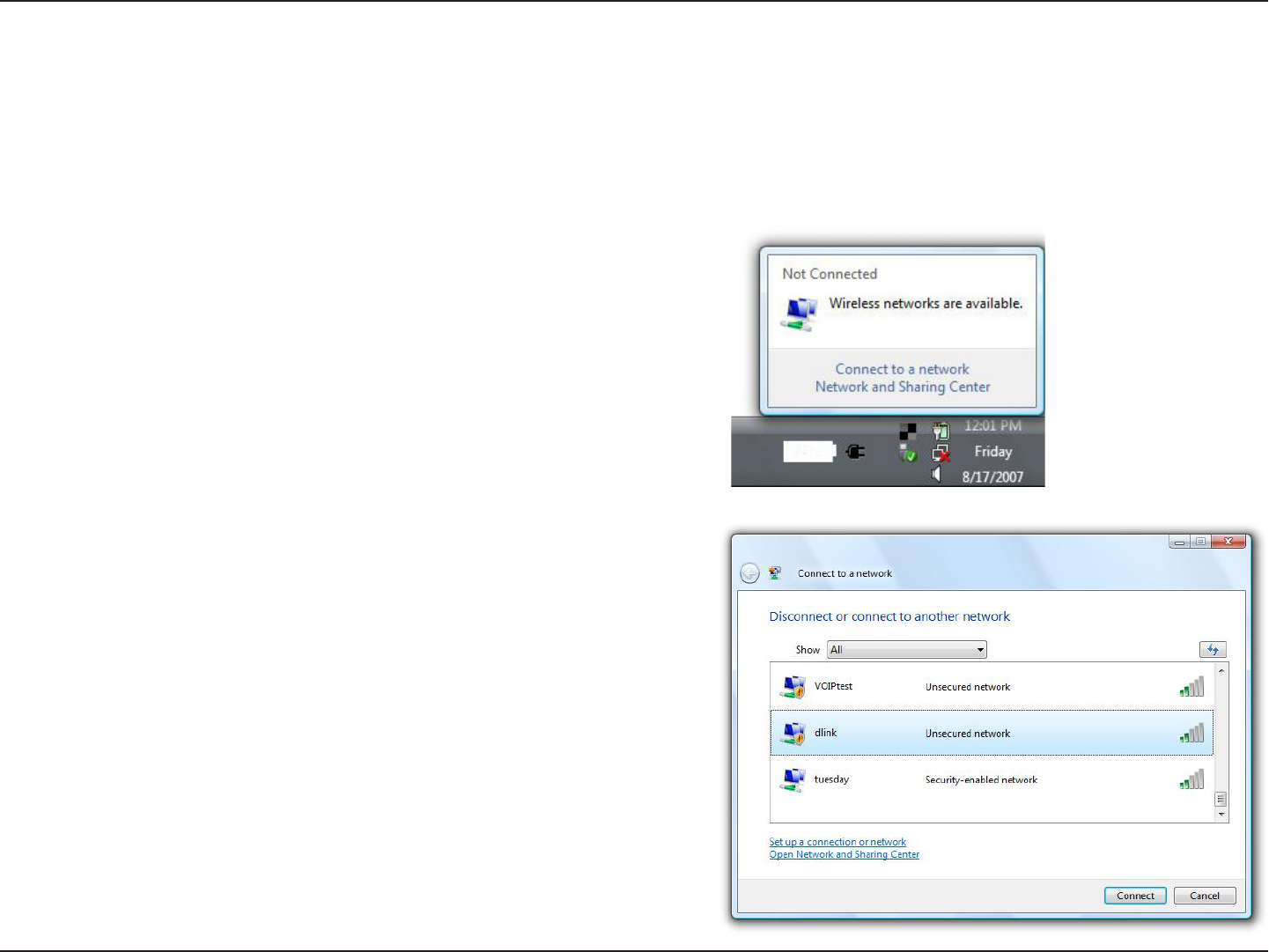
Task: Click the tuesday network icon
Action: click(x=793, y=779)
